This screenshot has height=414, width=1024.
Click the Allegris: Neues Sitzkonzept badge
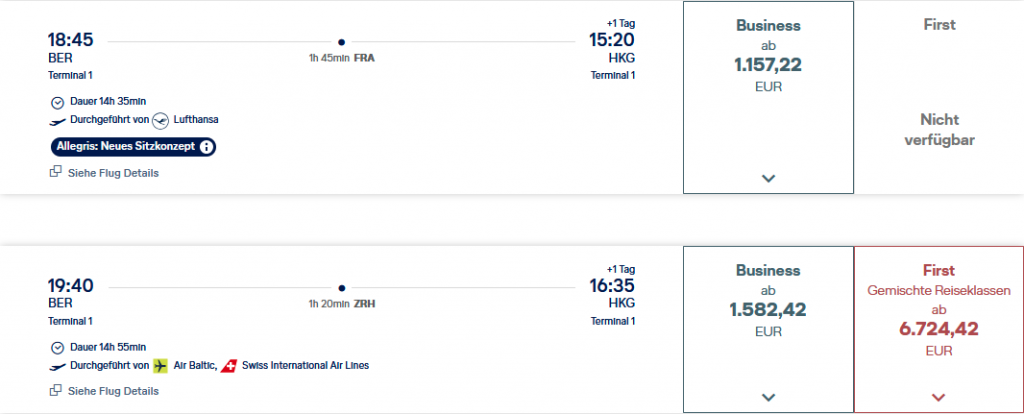(x=125, y=147)
